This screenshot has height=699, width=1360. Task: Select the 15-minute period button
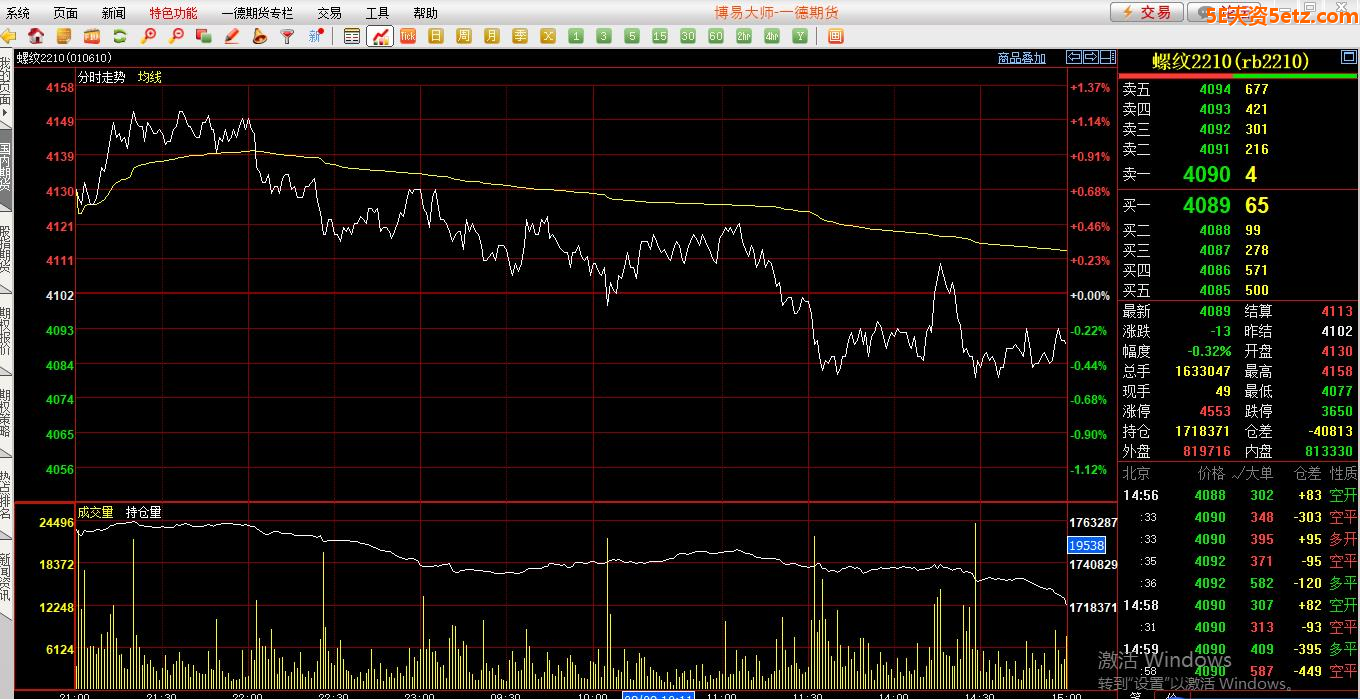click(x=660, y=36)
